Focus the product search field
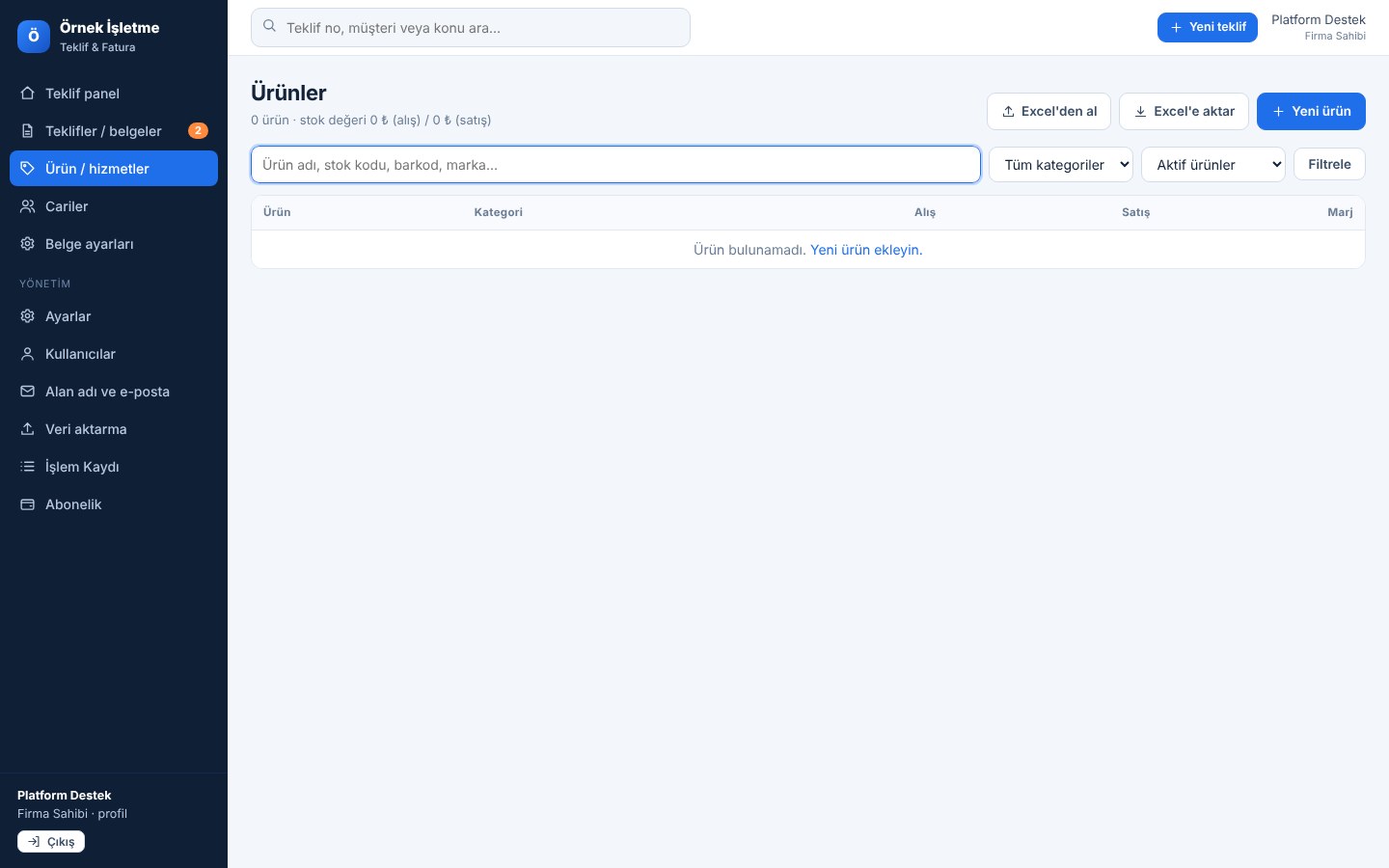 click(615, 165)
